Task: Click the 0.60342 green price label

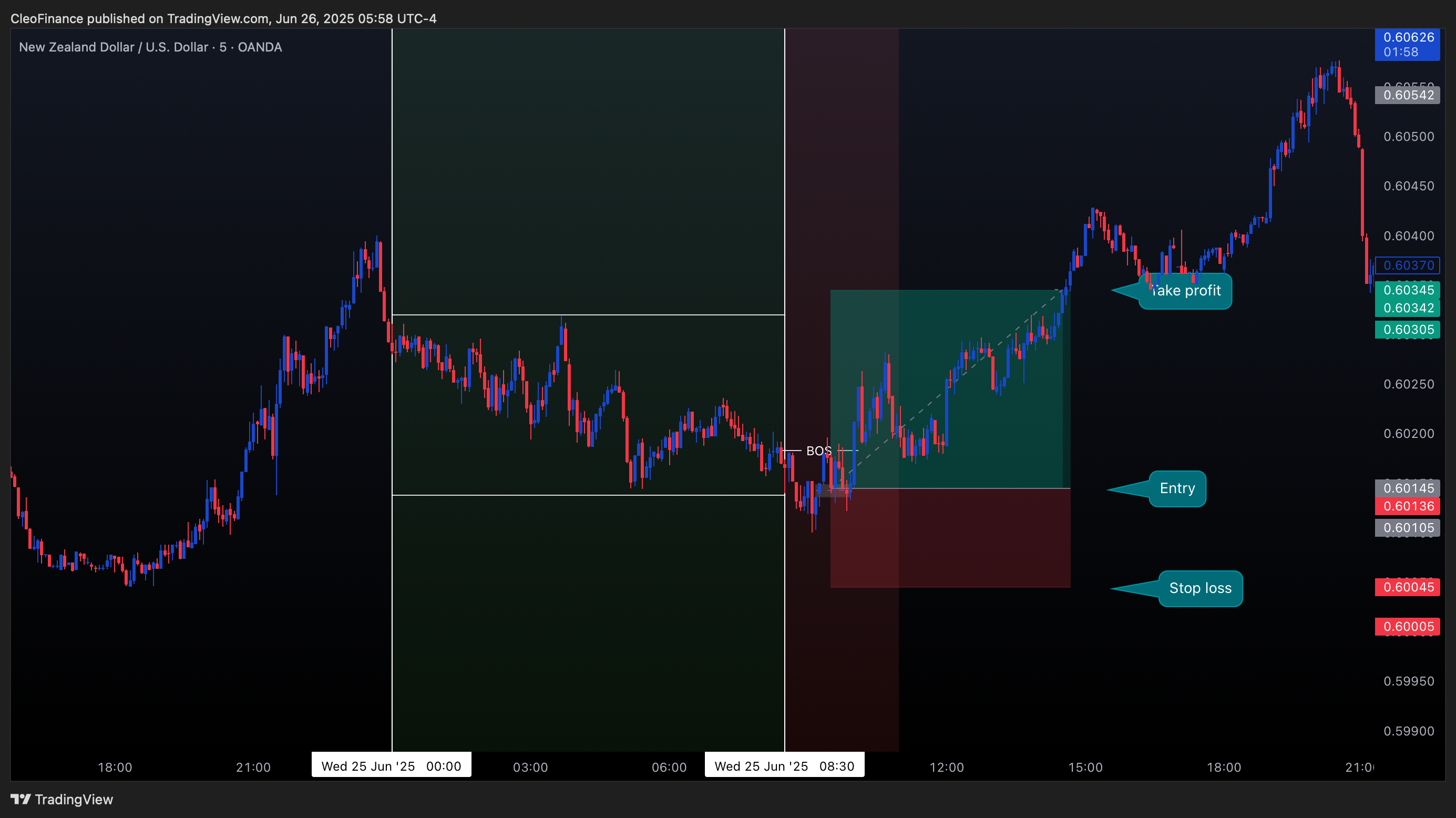Action: point(1407,308)
